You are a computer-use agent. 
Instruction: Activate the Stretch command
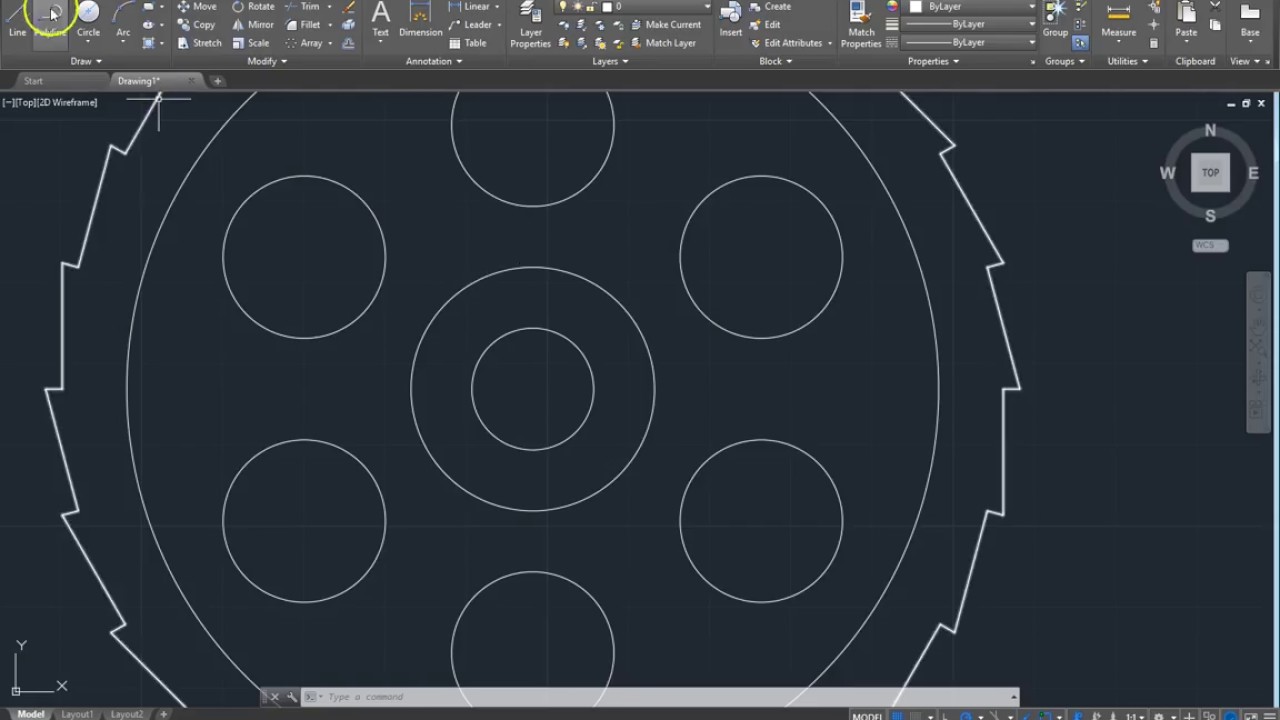pos(200,43)
